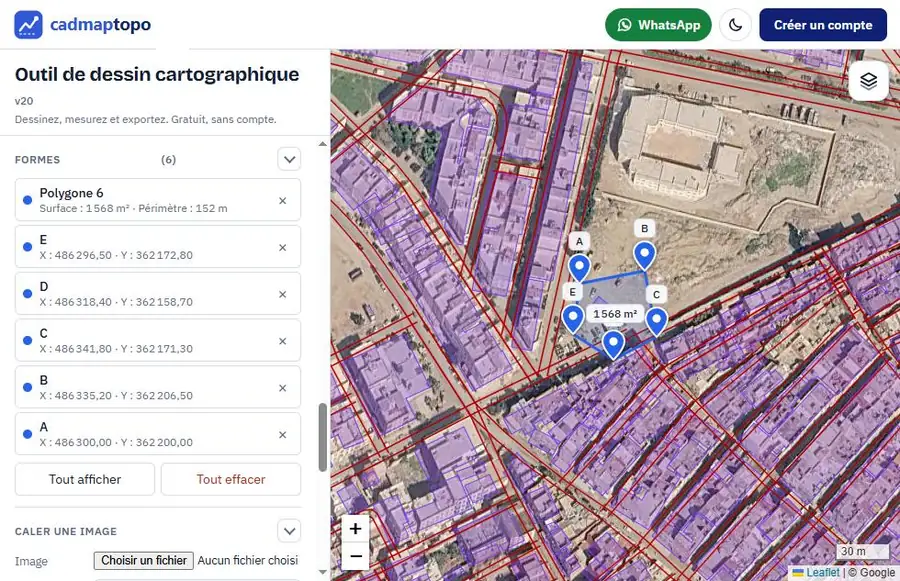The height and width of the screenshot is (581, 900).
Task: Click map marker E
Action: click(x=573, y=319)
